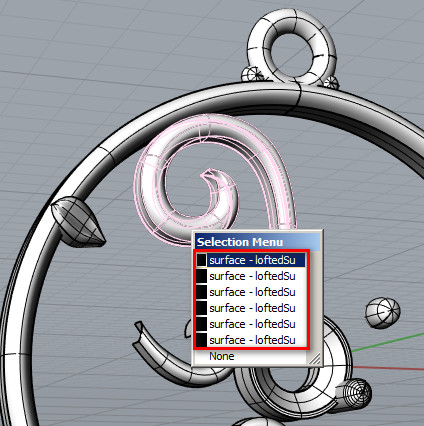
Task: Select the isolated sphere right of the menu
Action: click(x=382, y=313)
